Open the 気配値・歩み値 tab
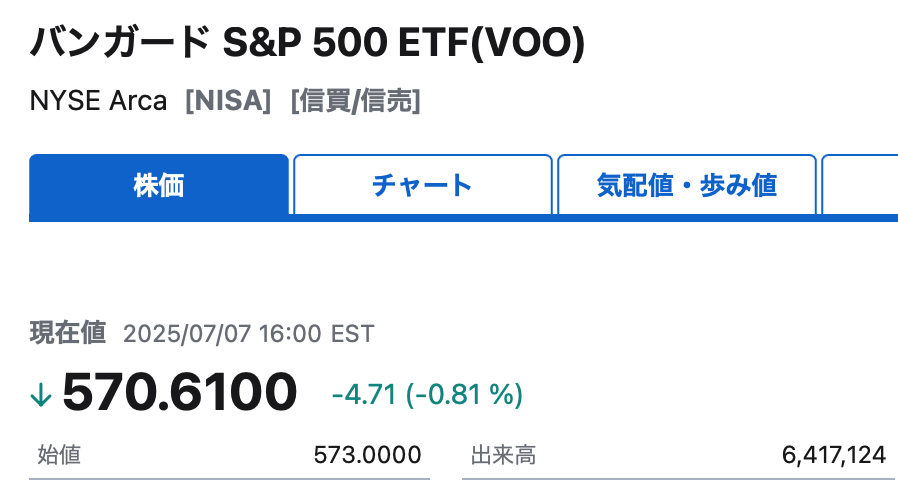The image size is (898, 490). (x=687, y=185)
